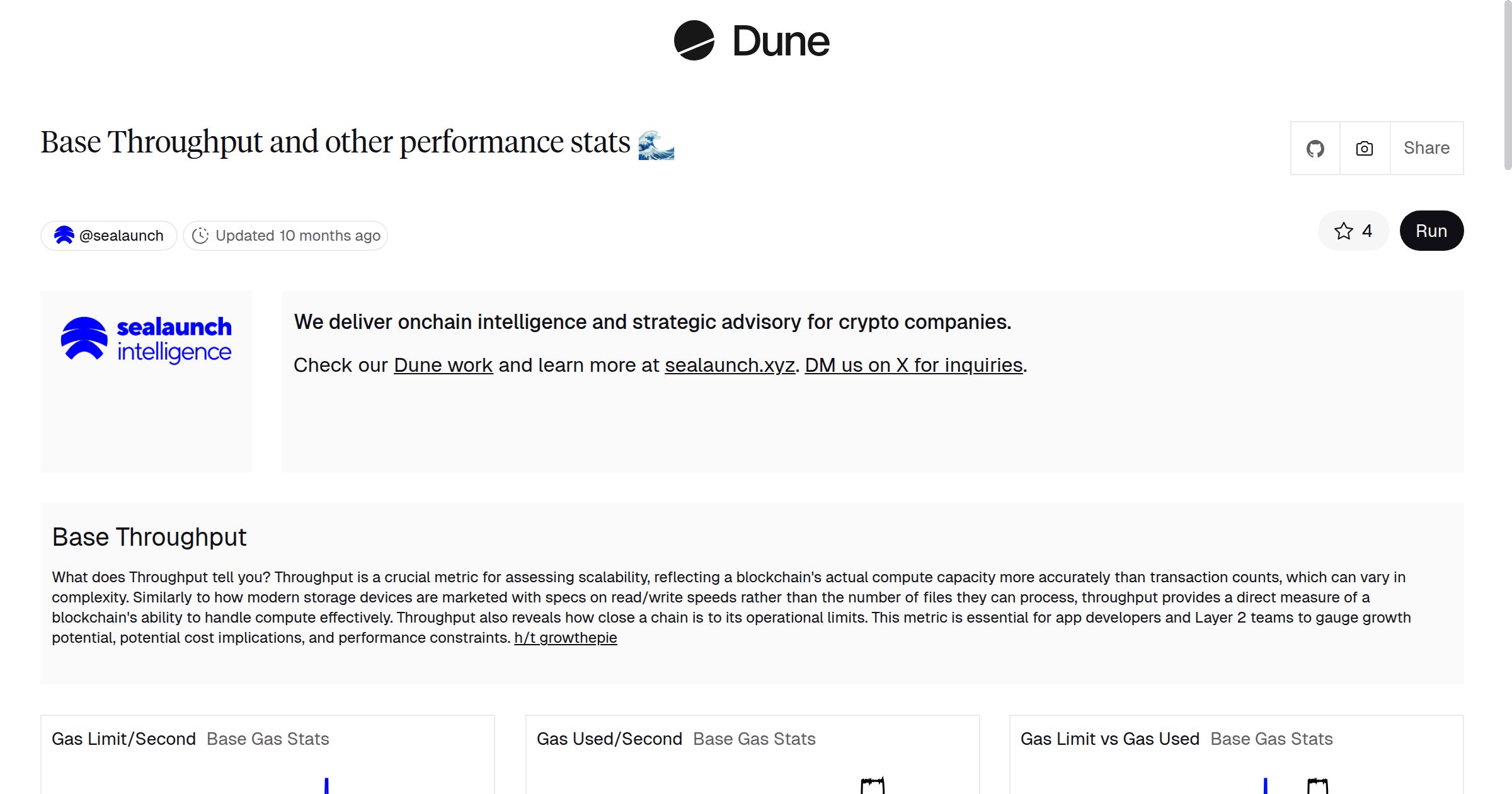Open the Gas Limit vs Gas Used title
This screenshot has width=1512, height=794.
click(1109, 739)
